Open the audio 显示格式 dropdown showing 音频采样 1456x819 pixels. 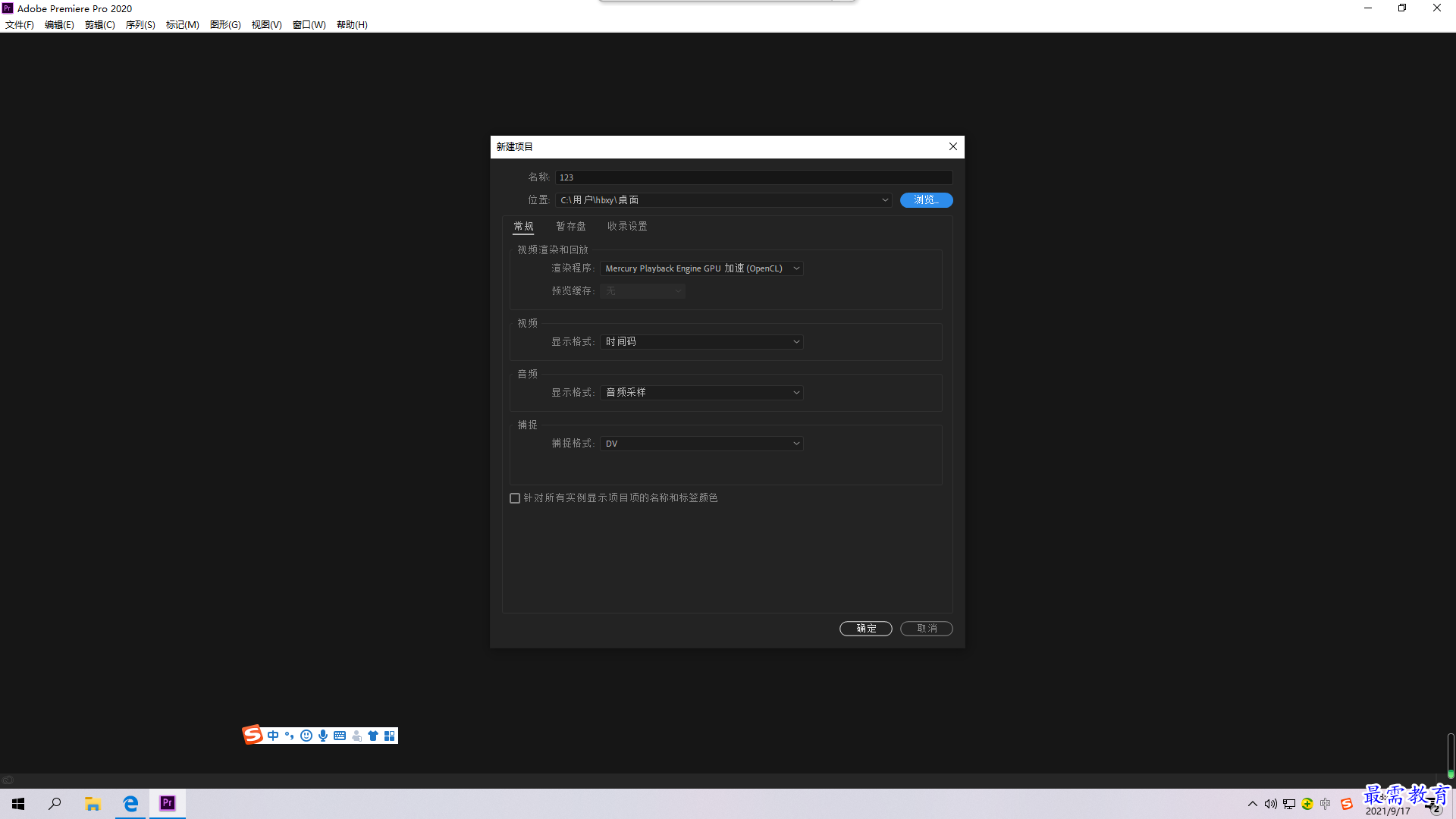tap(701, 393)
